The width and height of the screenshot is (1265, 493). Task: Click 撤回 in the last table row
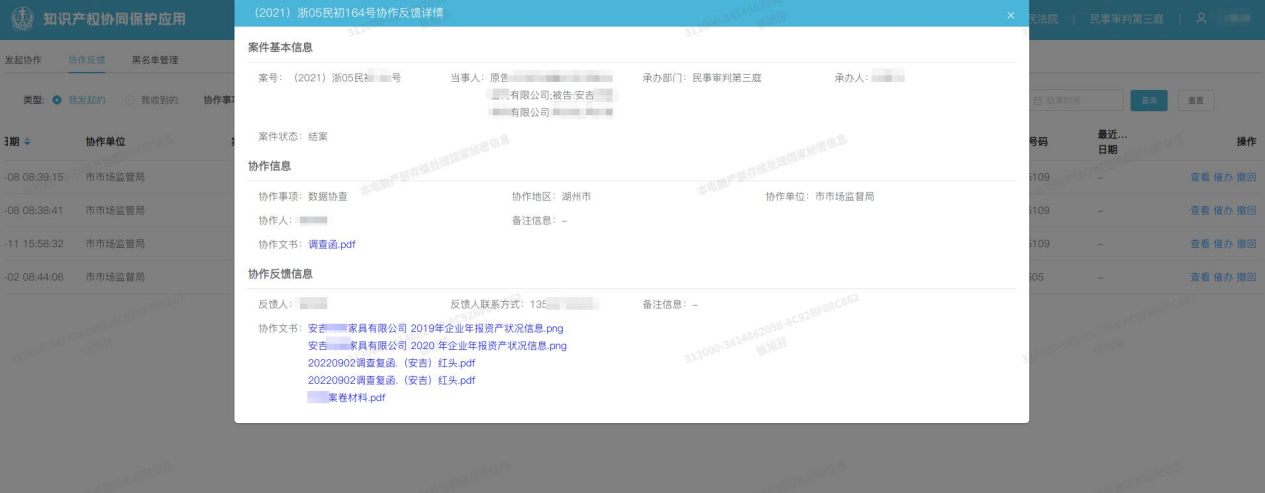[1246, 277]
